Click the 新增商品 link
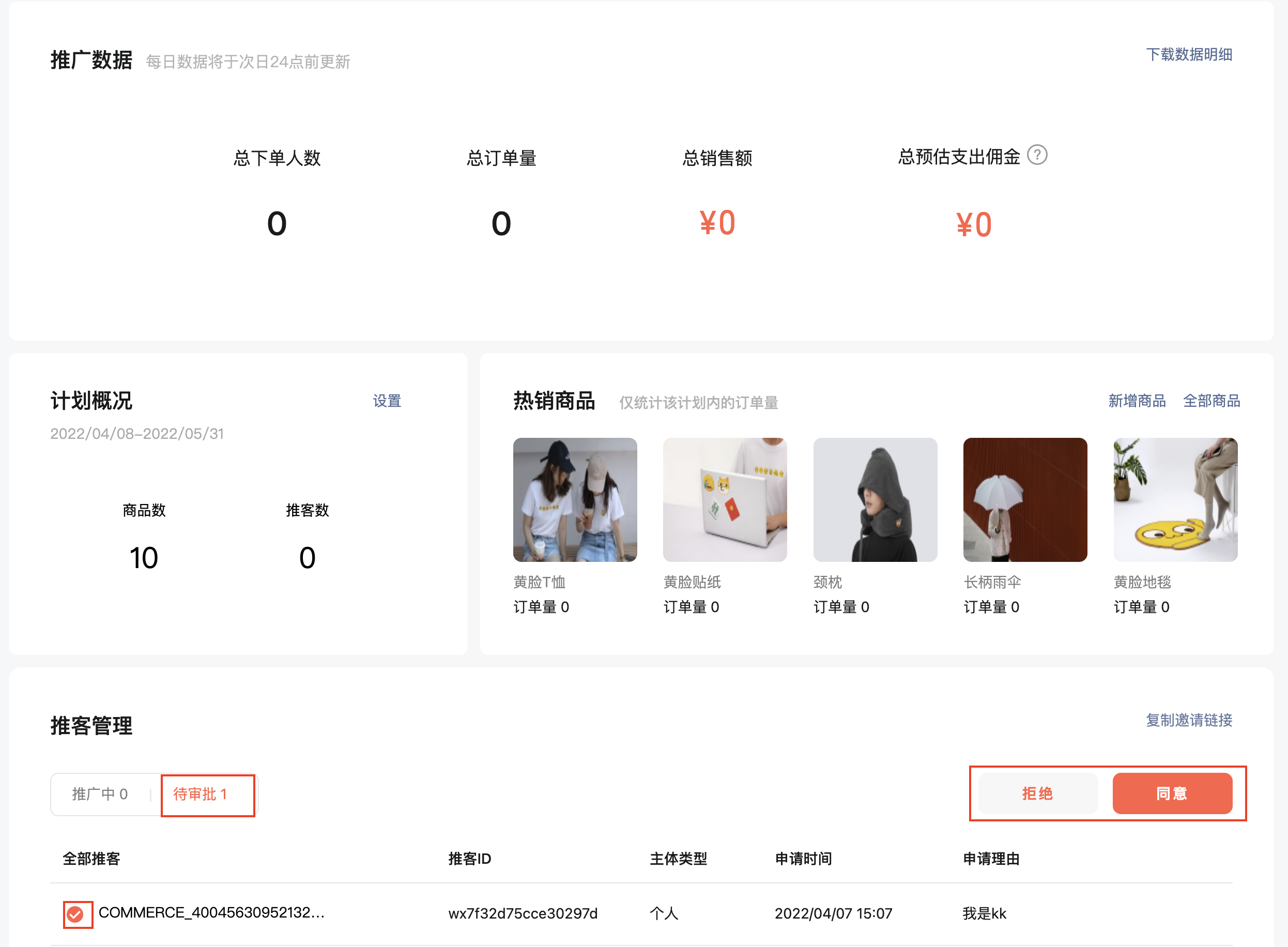This screenshot has height=947, width=1288. pos(1136,401)
